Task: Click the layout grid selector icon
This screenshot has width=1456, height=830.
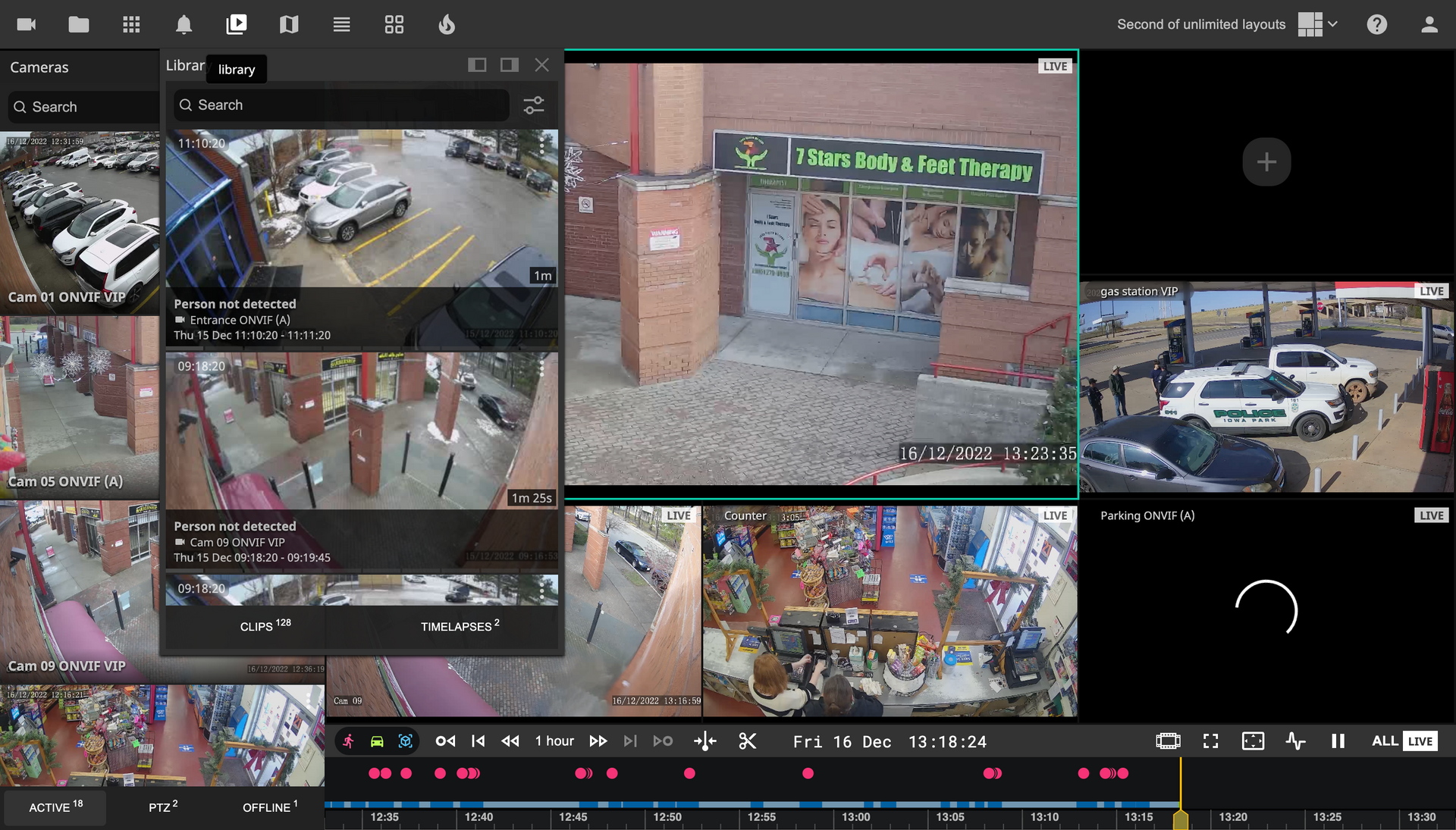Action: pyautogui.click(x=1310, y=24)
